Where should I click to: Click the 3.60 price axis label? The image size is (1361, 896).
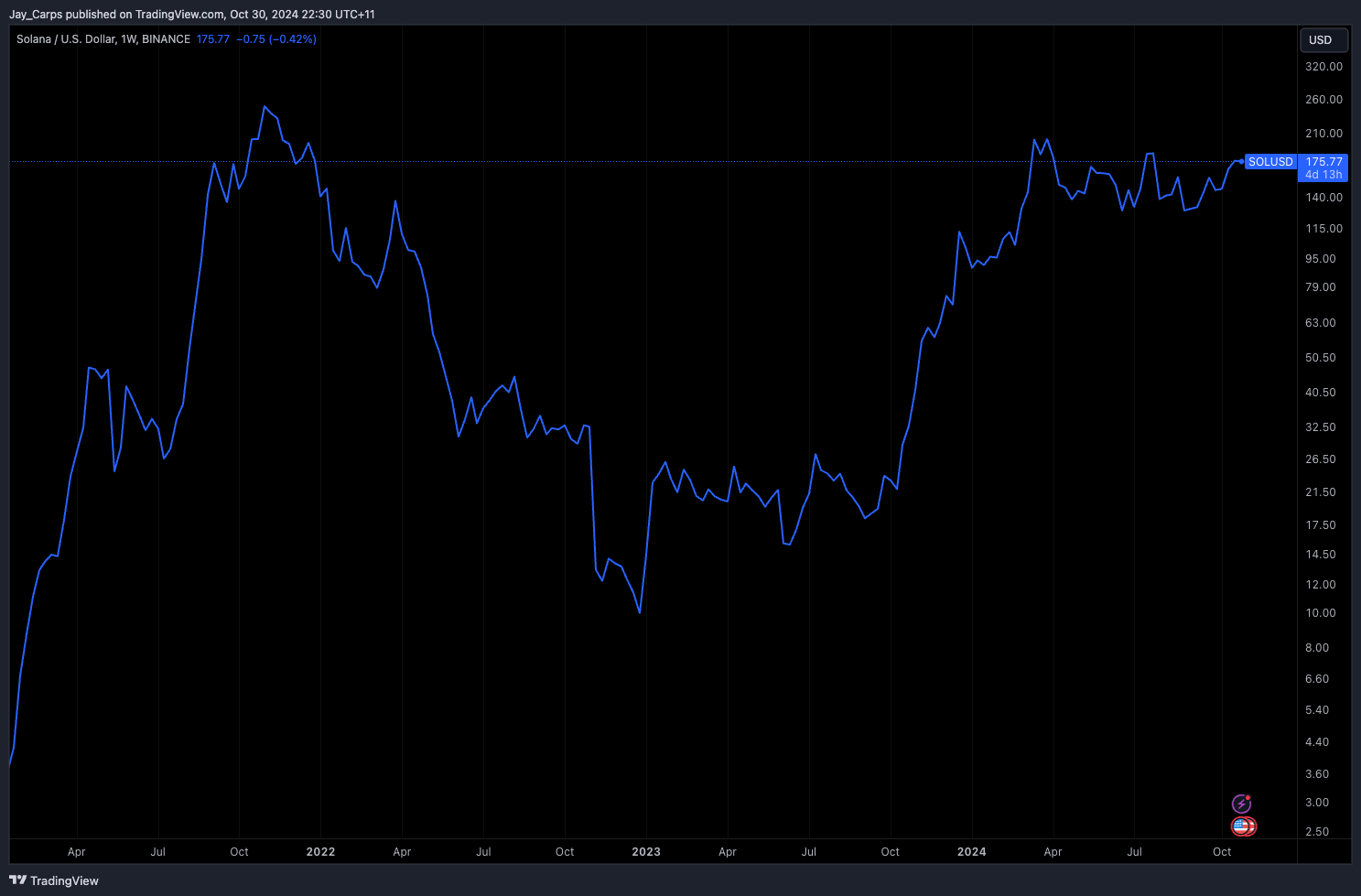click(1317, 774)
